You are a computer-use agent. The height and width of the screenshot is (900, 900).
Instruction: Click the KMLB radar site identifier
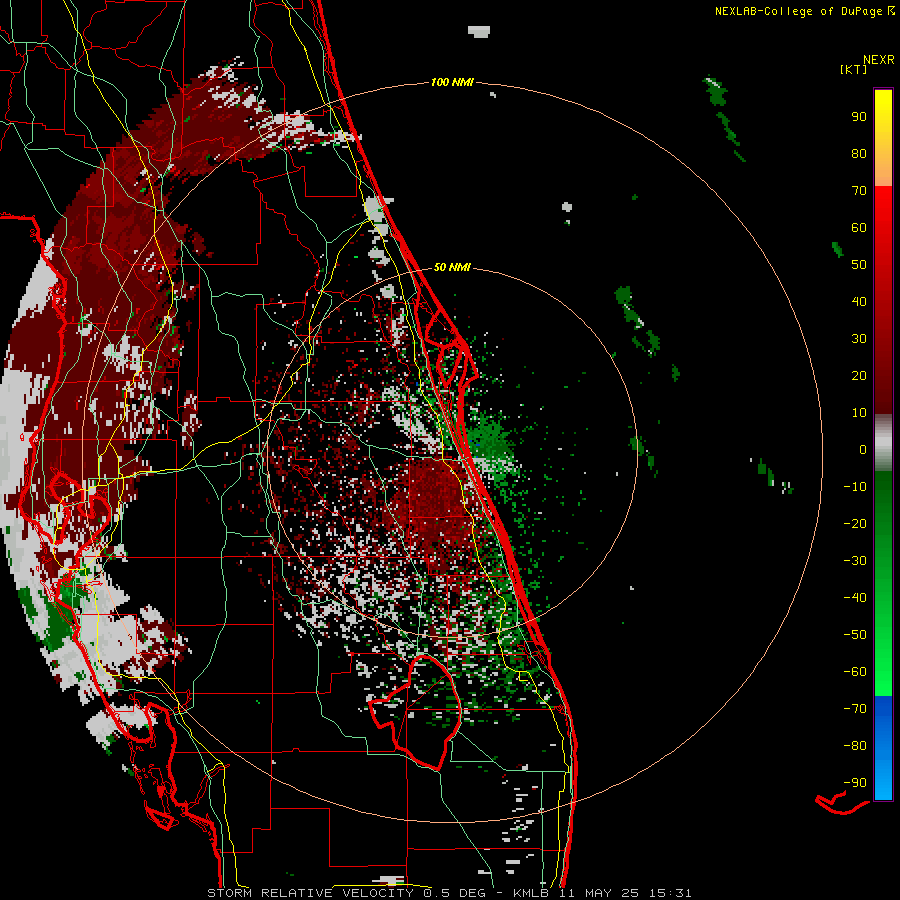point(530,893)
